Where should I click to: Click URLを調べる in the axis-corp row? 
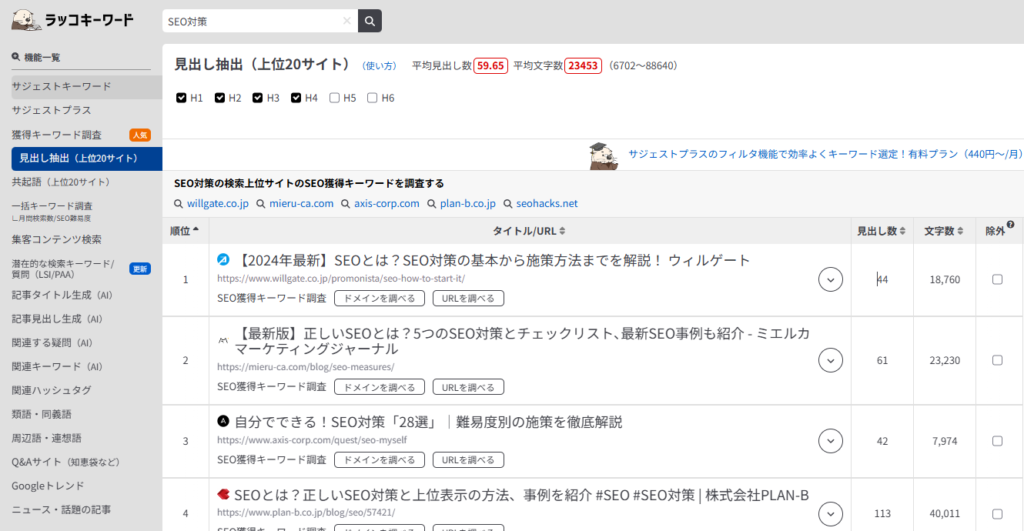tap(468, 460)
